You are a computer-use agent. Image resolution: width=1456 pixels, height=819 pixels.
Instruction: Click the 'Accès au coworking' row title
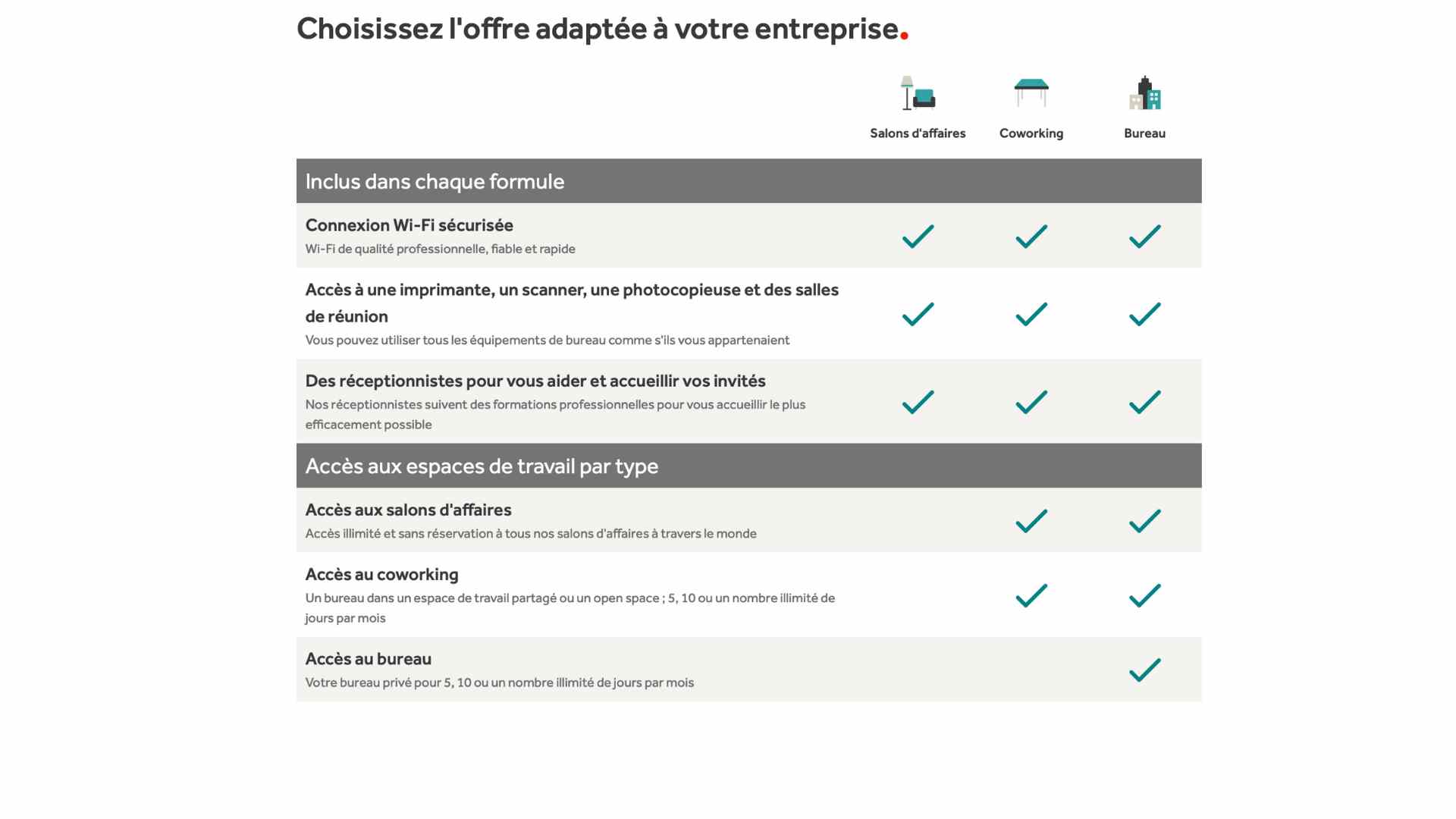(x=382, y=574)
